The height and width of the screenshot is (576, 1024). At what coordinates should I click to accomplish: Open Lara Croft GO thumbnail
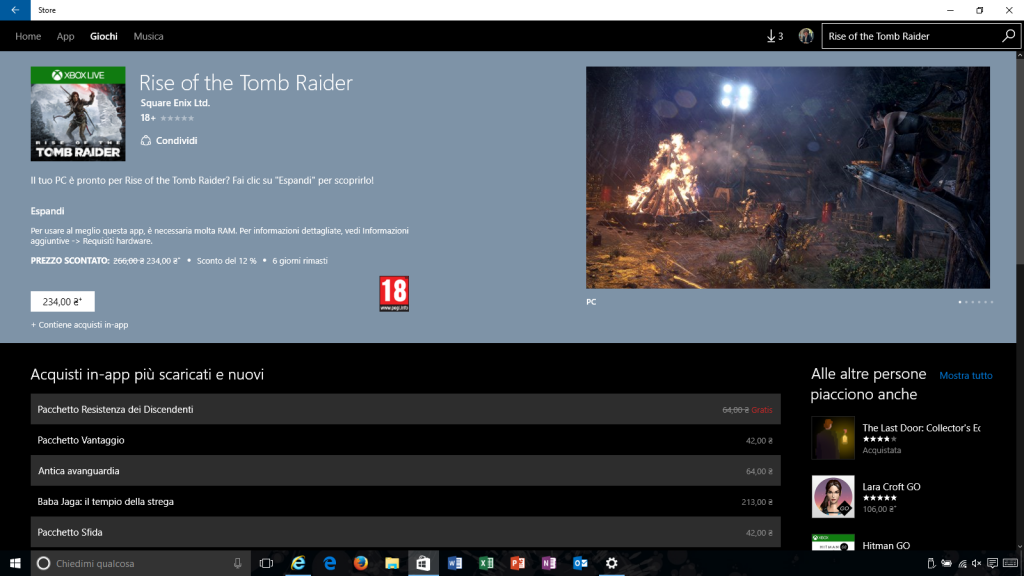(833, 496)
